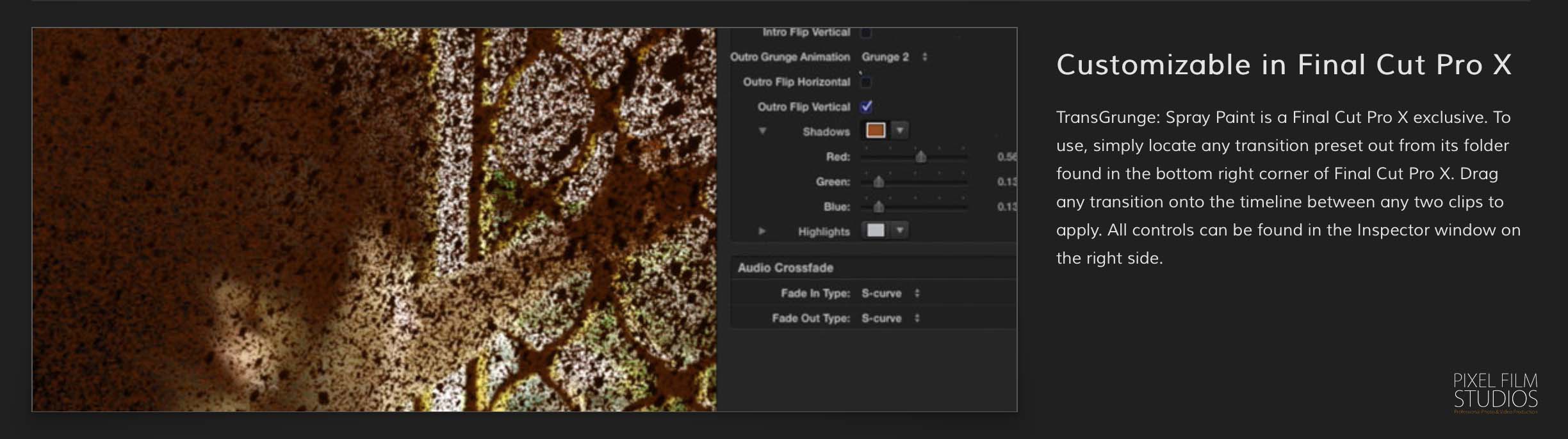Click the spray paint grunge preview image
The width and height of the screenshot is (1568, 439).
(x=374, y=219)
